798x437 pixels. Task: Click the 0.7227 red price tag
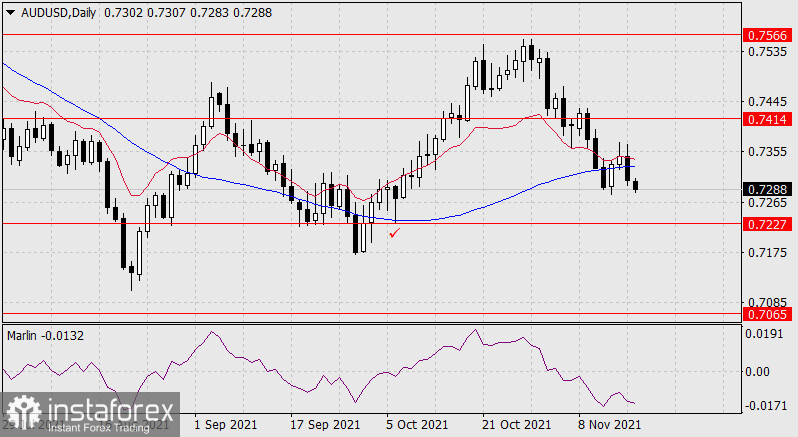[767, 224]
